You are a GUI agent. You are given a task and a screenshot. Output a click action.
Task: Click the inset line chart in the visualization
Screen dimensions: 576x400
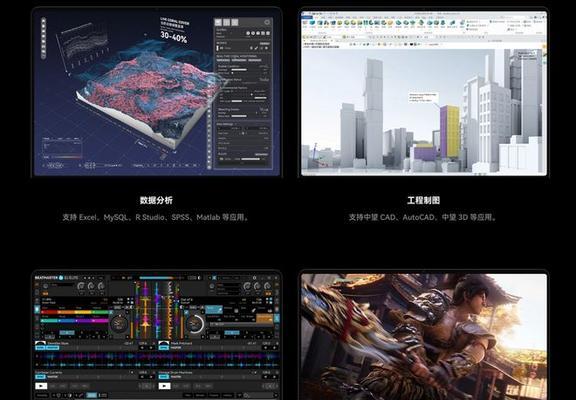pos(84,47)
